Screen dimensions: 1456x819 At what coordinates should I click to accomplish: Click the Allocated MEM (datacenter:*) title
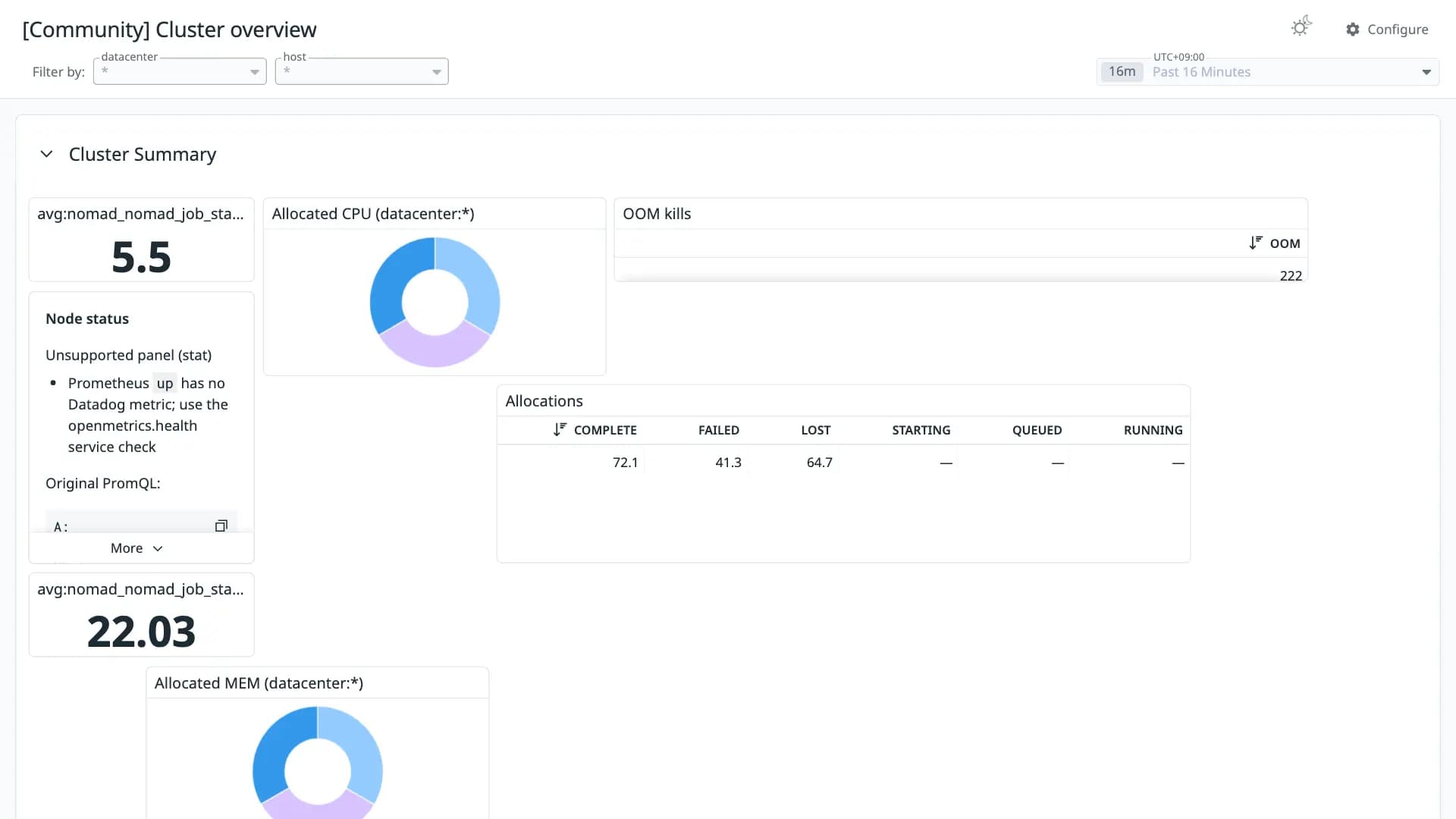[x=259, y=683]
